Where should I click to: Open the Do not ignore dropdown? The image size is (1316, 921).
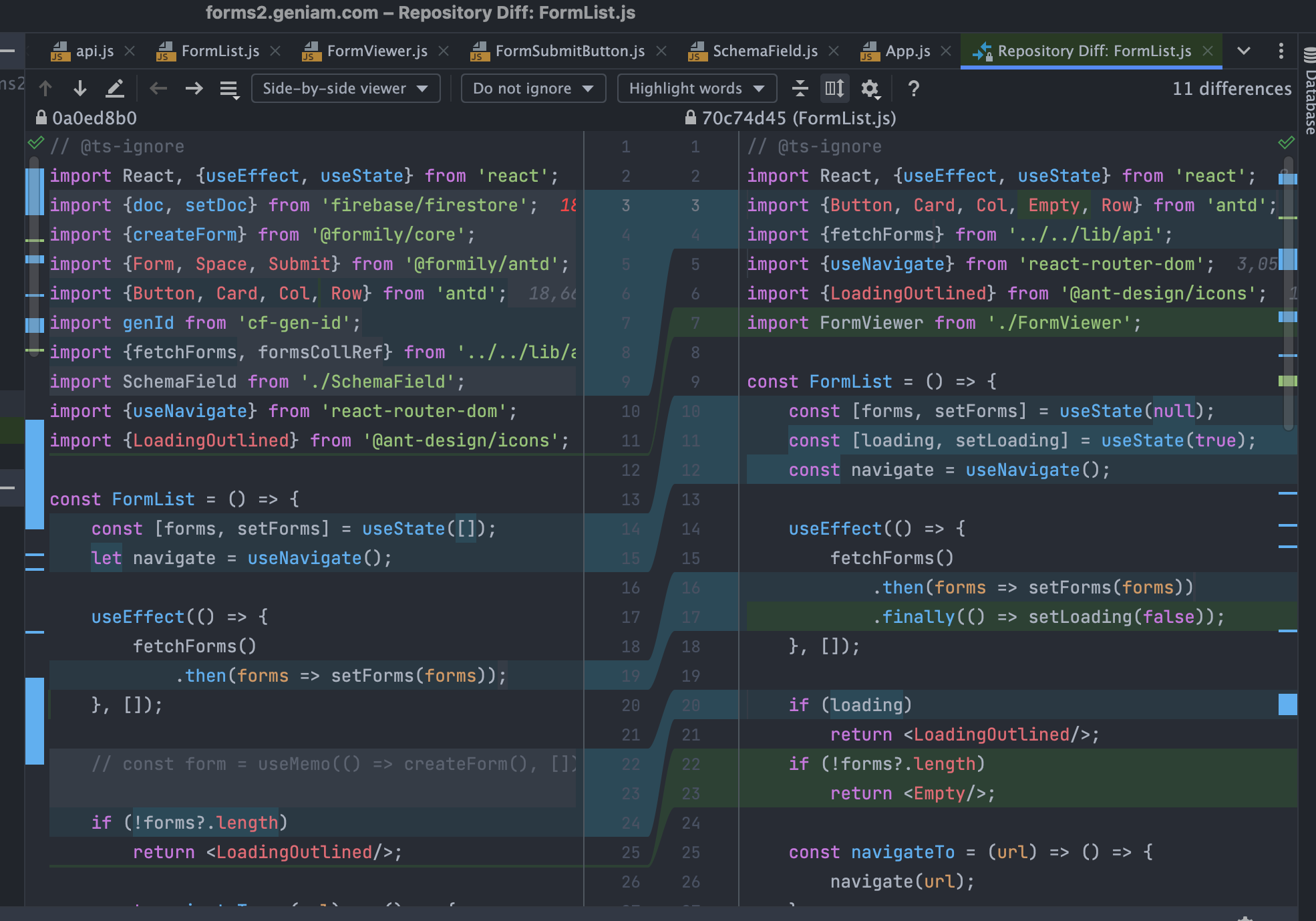point(532,88)
